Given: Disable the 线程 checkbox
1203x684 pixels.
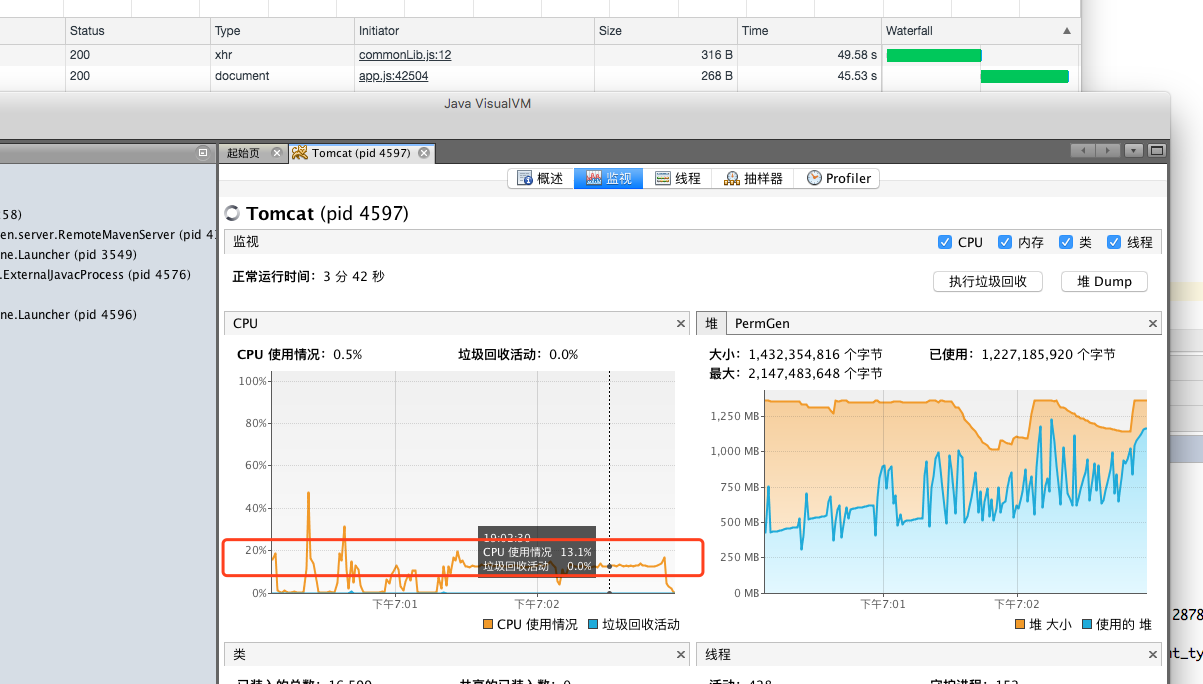Looking at the screenshot, I should [1113, 242].
